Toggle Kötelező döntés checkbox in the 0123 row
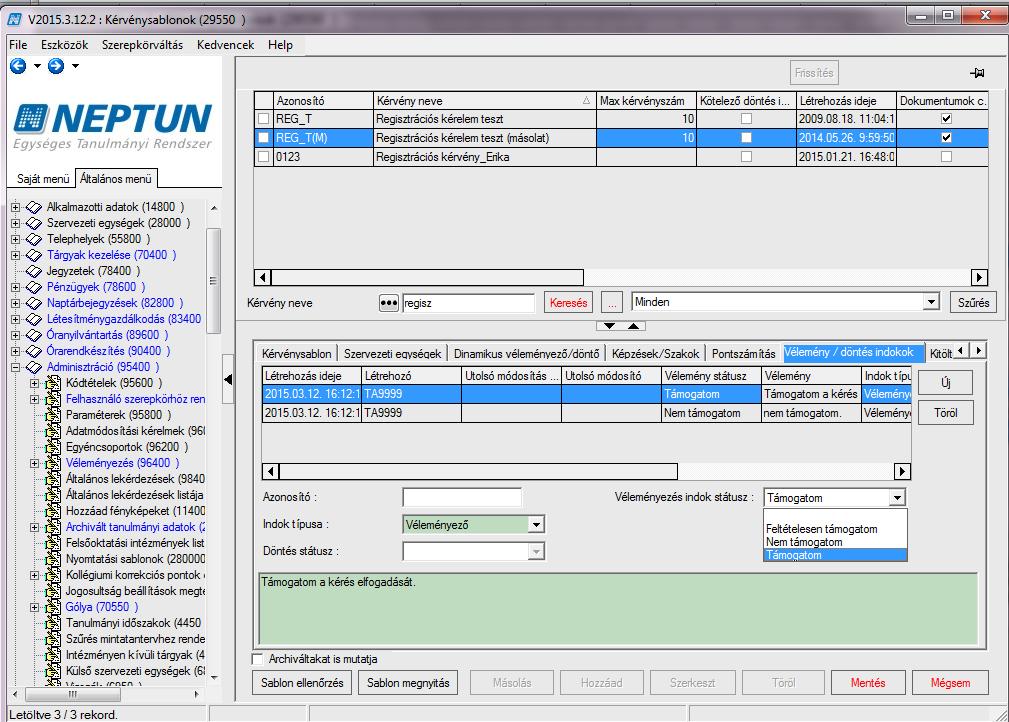1009x722 pixels. (x=746, y=156)
